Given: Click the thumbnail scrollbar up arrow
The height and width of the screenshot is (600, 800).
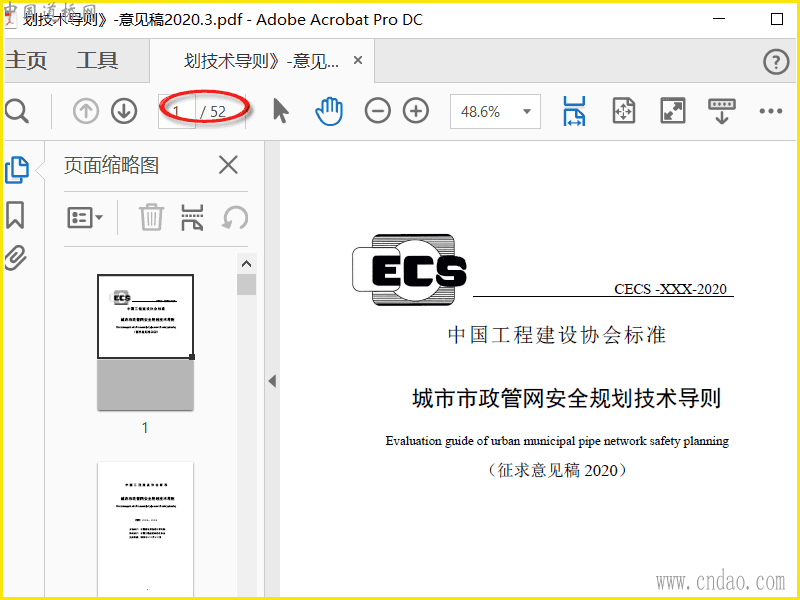Looking at the screenshot, I should (x=246, y=264).
